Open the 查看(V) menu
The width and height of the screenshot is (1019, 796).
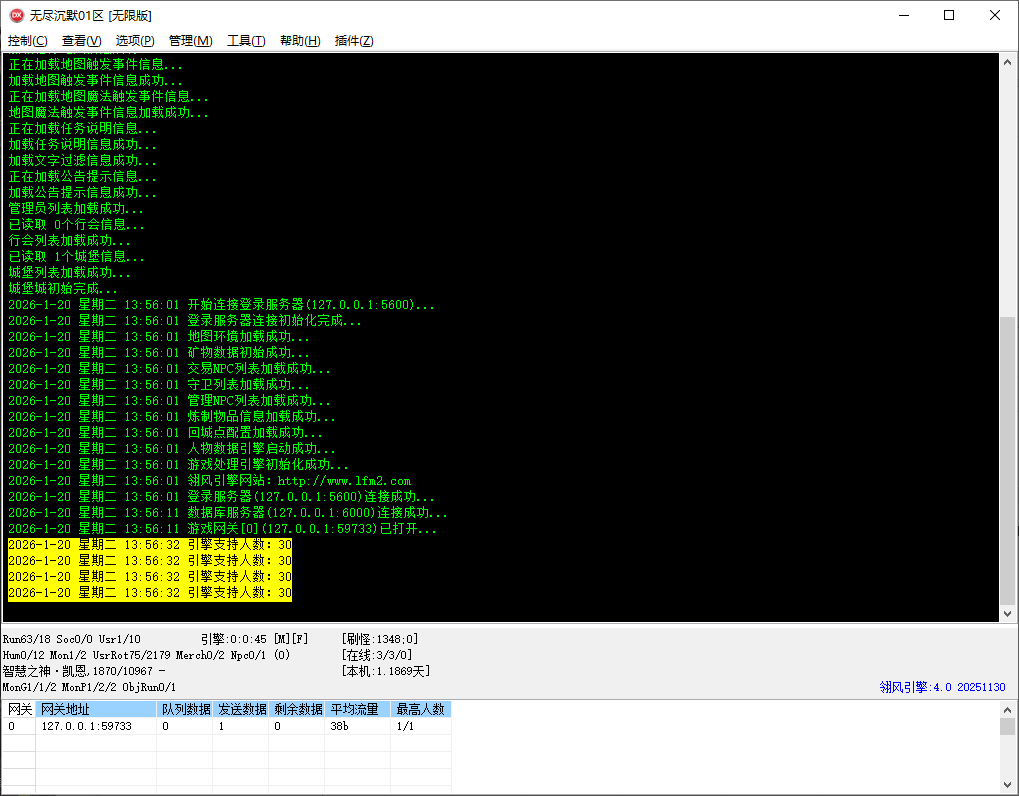pyautogui.click(x=81, y=41)
